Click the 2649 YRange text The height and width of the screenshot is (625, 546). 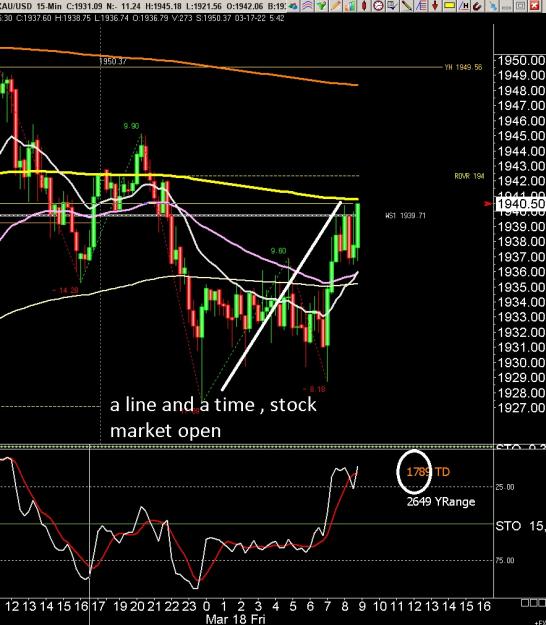click(441, 501)
